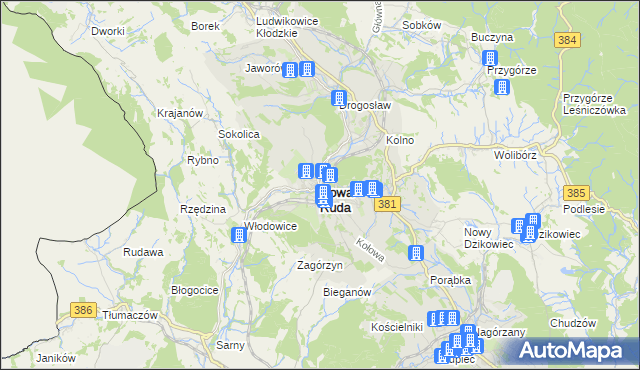The image size is (640, 370).
Task: Click the Tłumaczów place label
Action: coord(130,315)
